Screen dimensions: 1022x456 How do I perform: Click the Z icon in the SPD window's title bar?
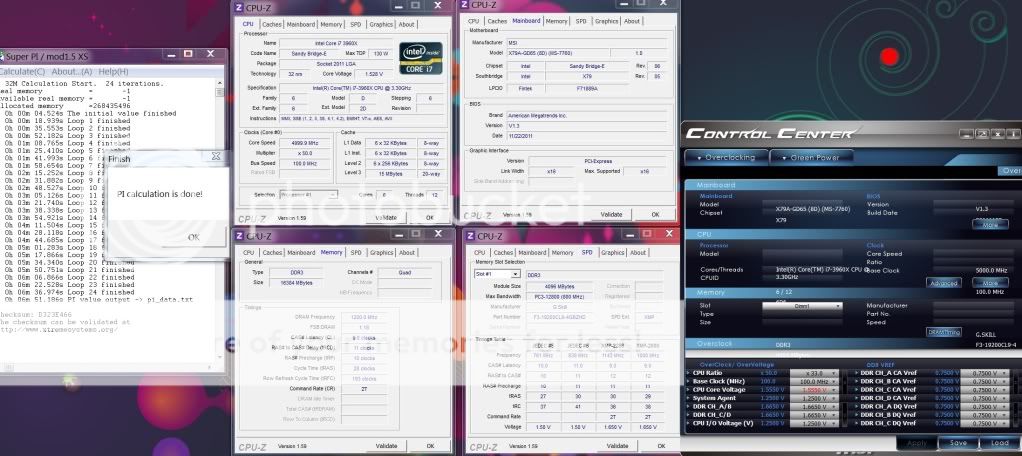[x=464, y=237]
